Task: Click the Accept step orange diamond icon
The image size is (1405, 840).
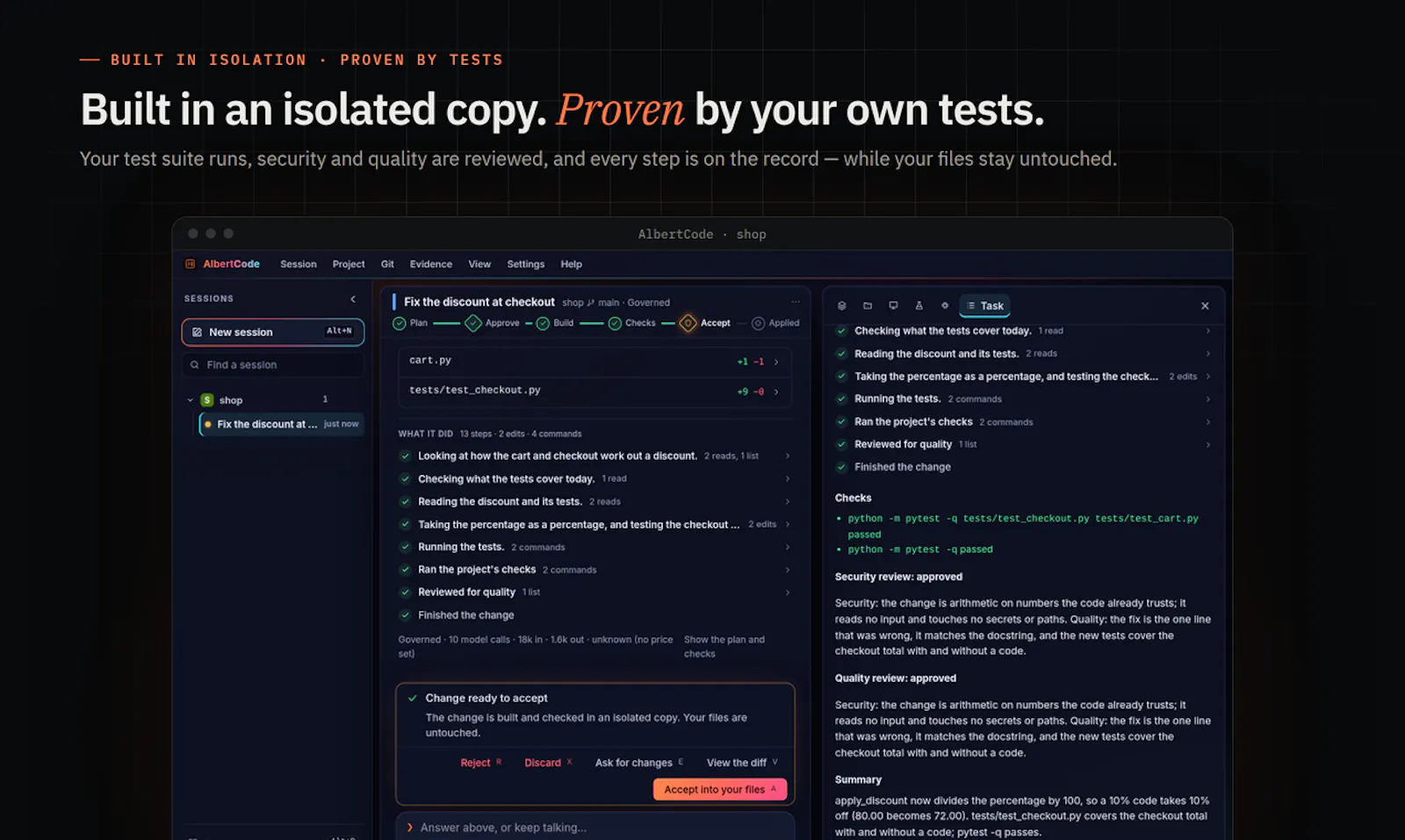Action: click(x=688, y=323)
